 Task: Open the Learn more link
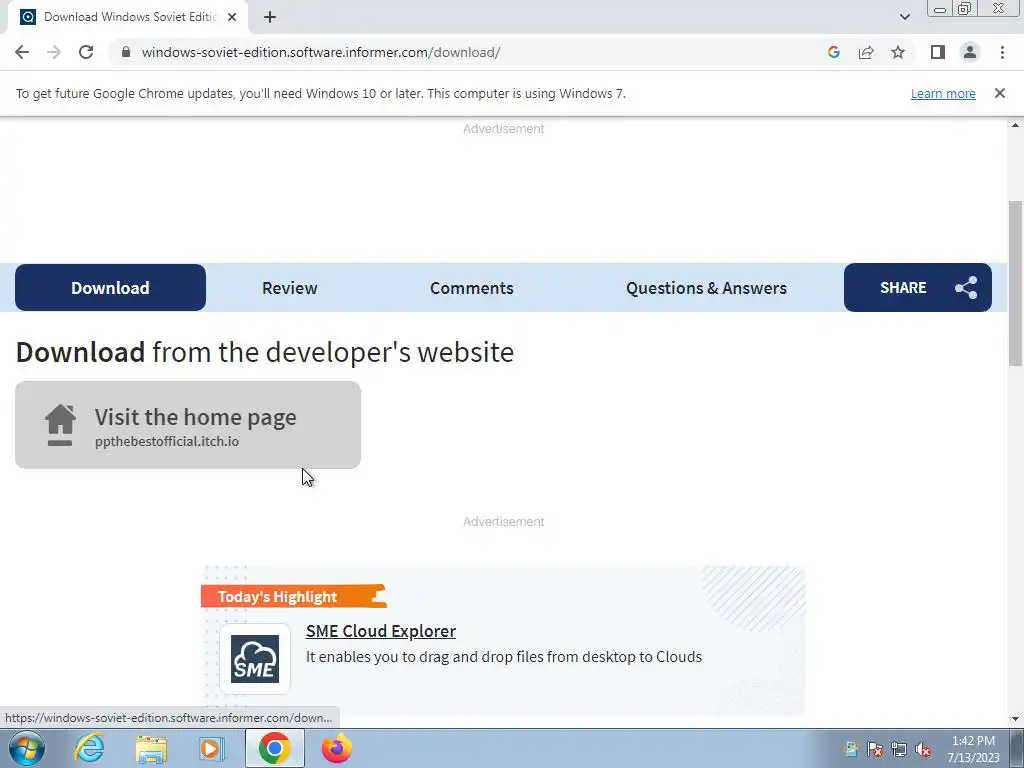pos(943,93)
